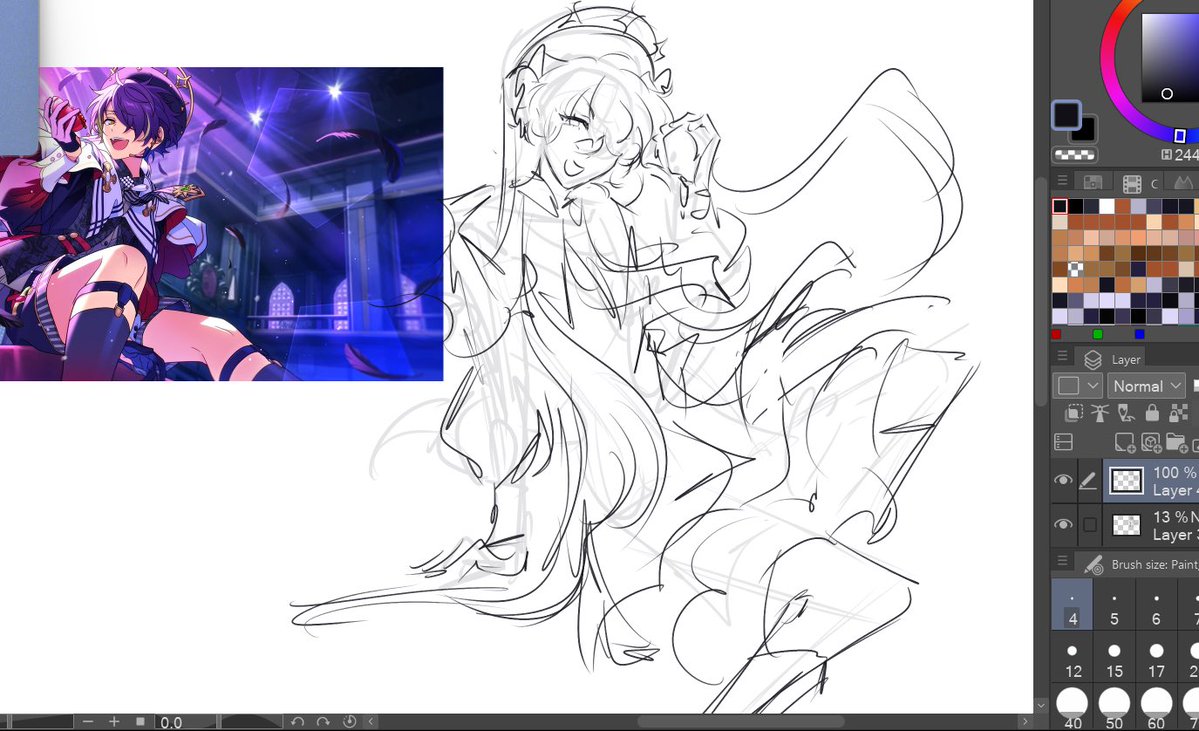Select brush size 40
Image resolution: width=1199 pixels, height=731 pixels.
click(1072, 707)
